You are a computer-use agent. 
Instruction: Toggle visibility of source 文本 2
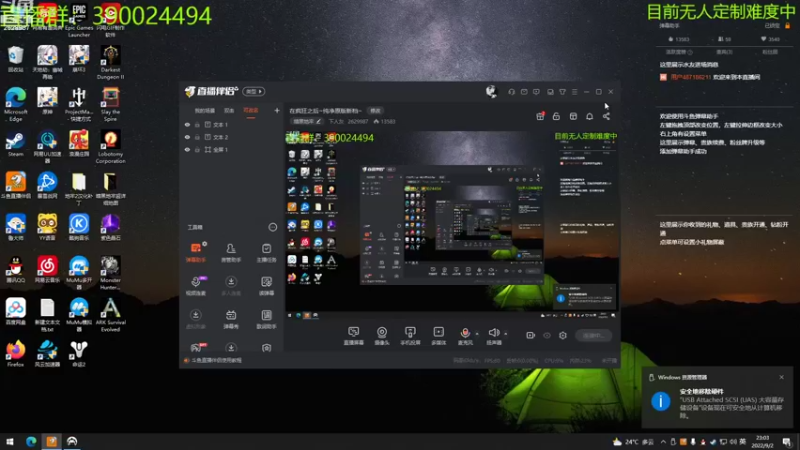(x=187, y=137)
